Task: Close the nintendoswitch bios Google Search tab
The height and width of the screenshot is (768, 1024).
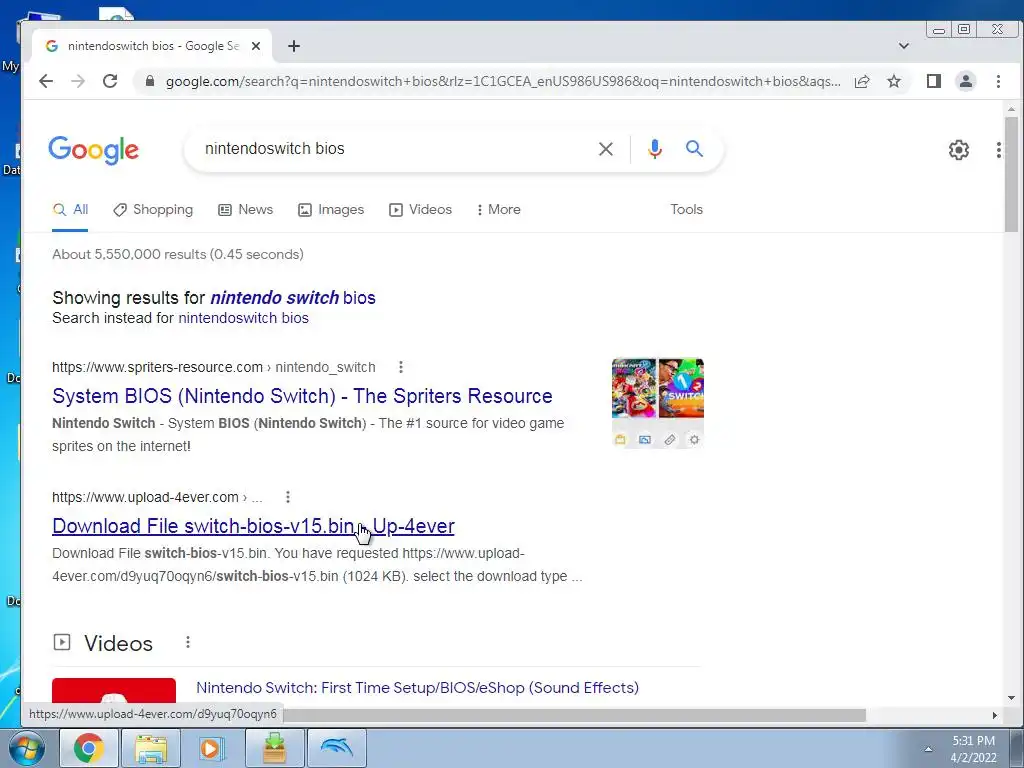Action: pyautogui.click(x=256, y=46)
